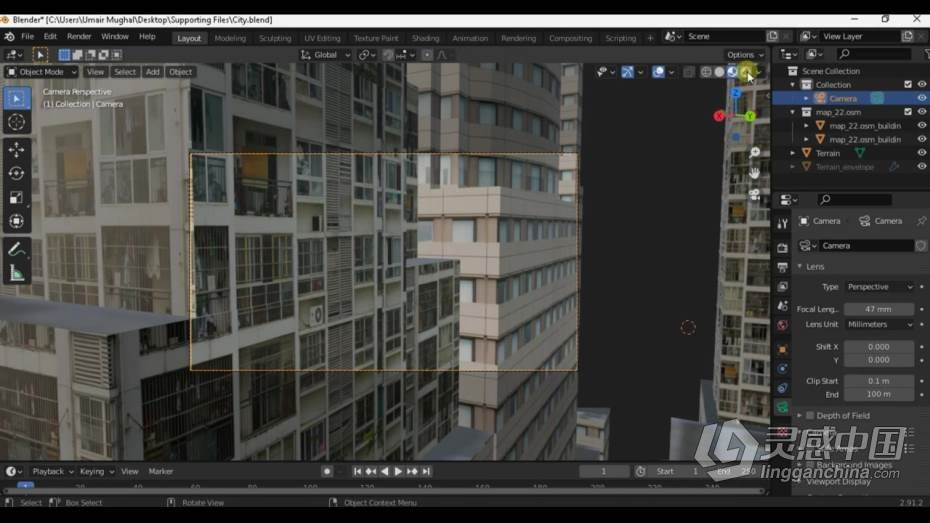Enable the Depth of Field checkbox
The image size is (930, 523).
click(810, 416)
